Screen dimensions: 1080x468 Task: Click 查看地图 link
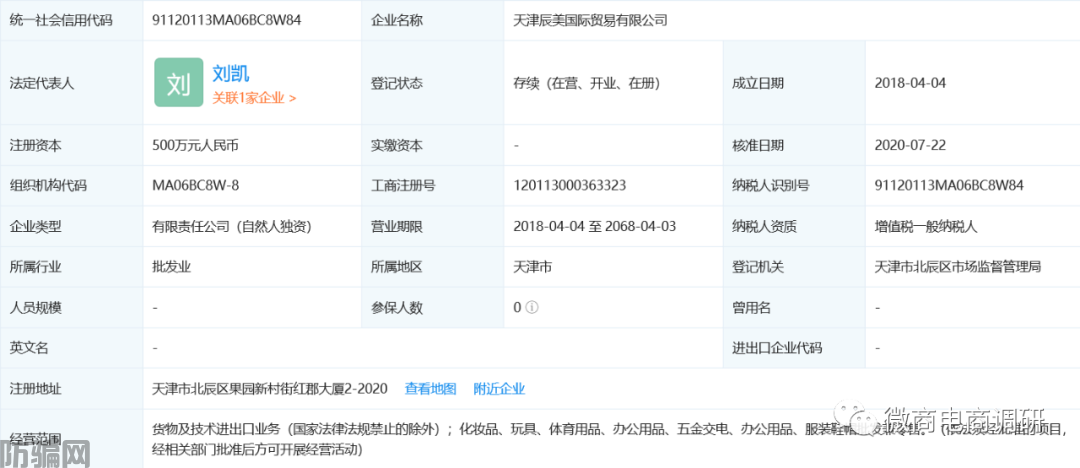430,389
